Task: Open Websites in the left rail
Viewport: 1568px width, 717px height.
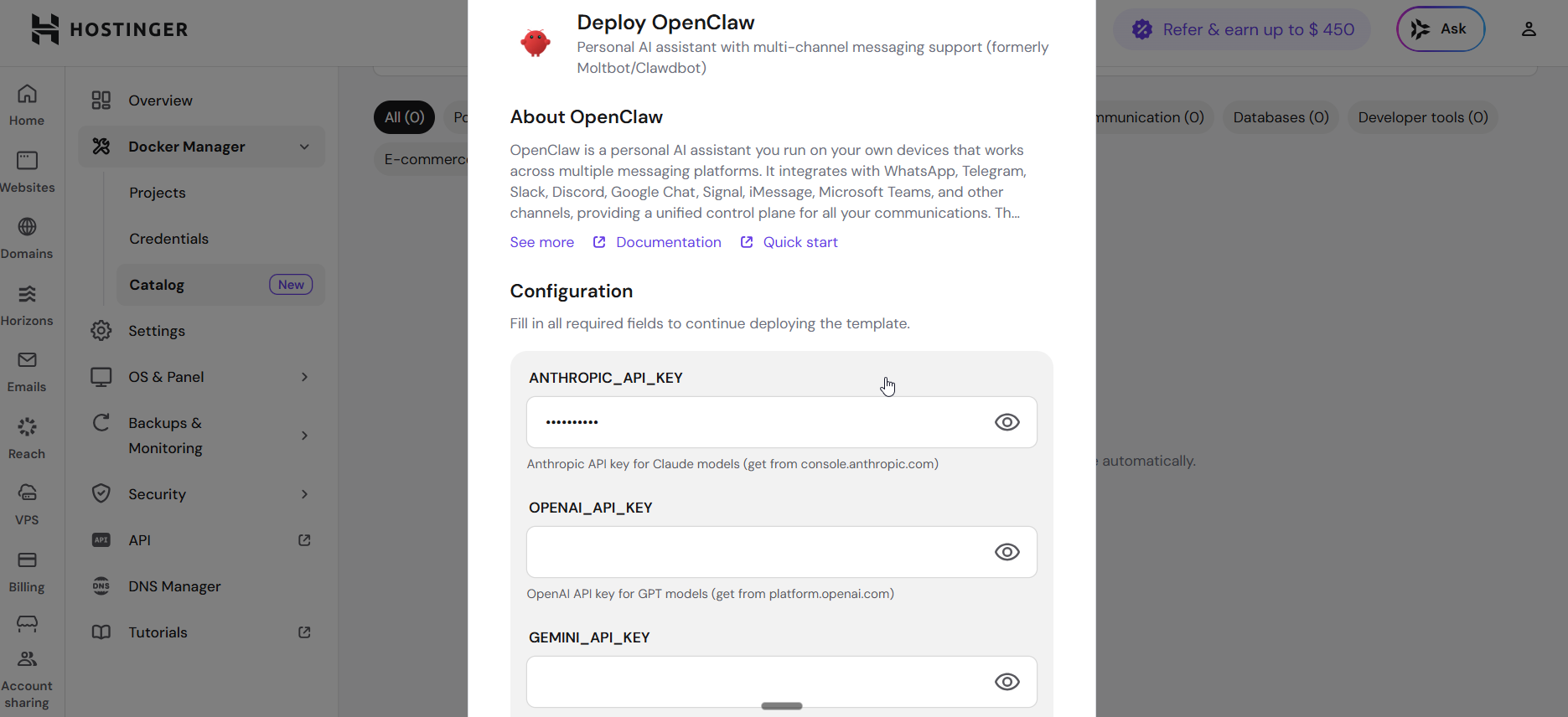Action: point(27,173)
